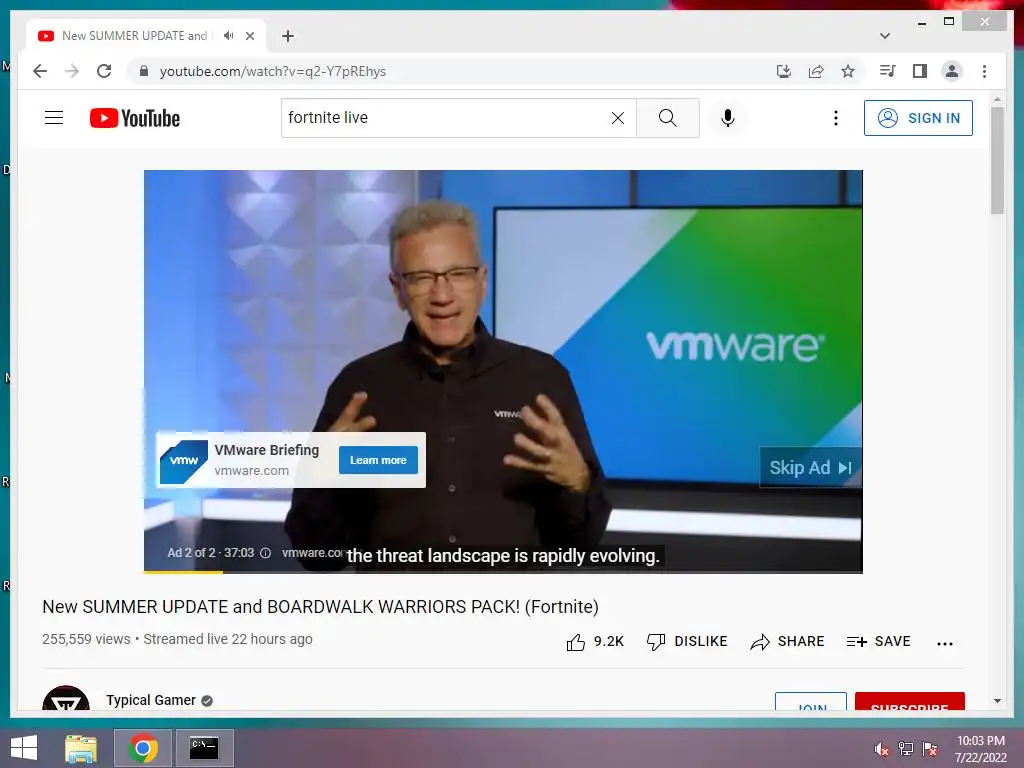Click the network tray icon
The width and height of the screenshot is (1024, 768).
tap(906, 749)
